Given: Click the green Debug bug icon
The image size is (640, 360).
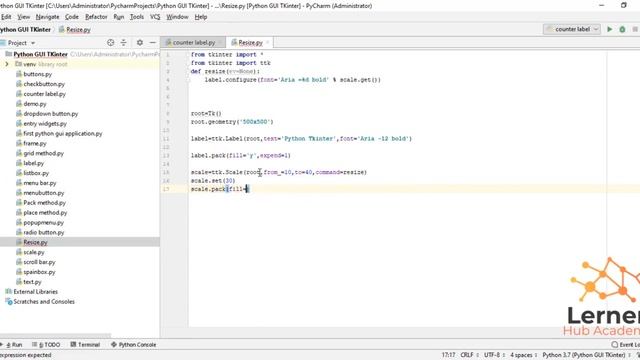Looking at the screenshot, I should point(622,29).
